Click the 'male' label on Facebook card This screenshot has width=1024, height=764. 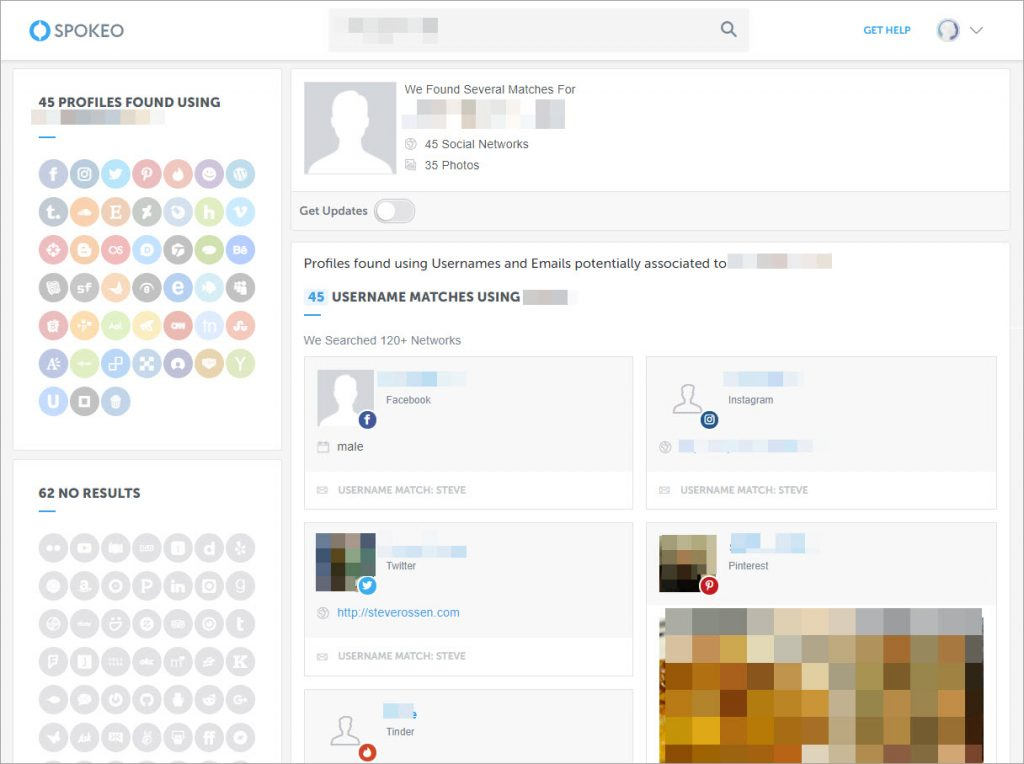point(350,447)
